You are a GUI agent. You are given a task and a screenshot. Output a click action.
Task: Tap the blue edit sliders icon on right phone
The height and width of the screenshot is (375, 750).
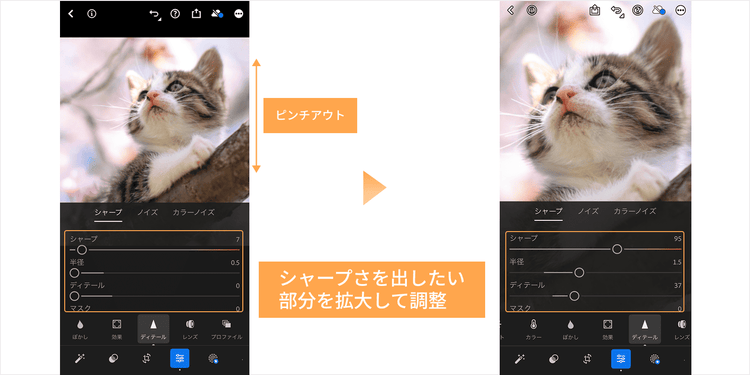coord(621,359)
